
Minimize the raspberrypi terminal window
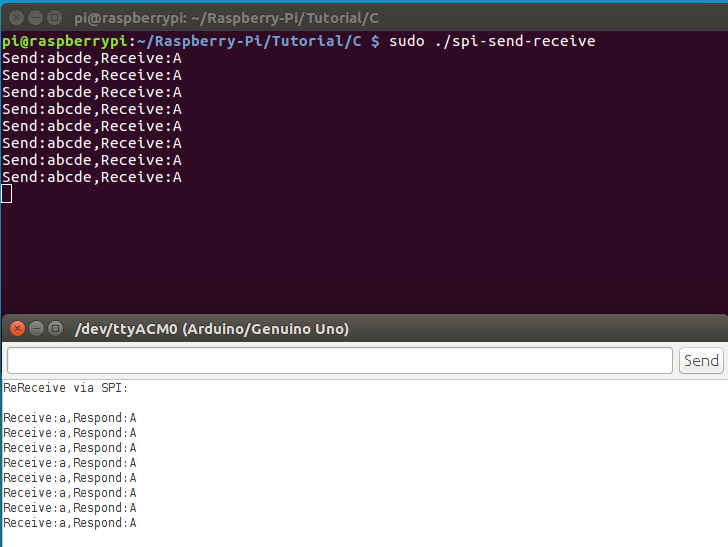point(32,17)
